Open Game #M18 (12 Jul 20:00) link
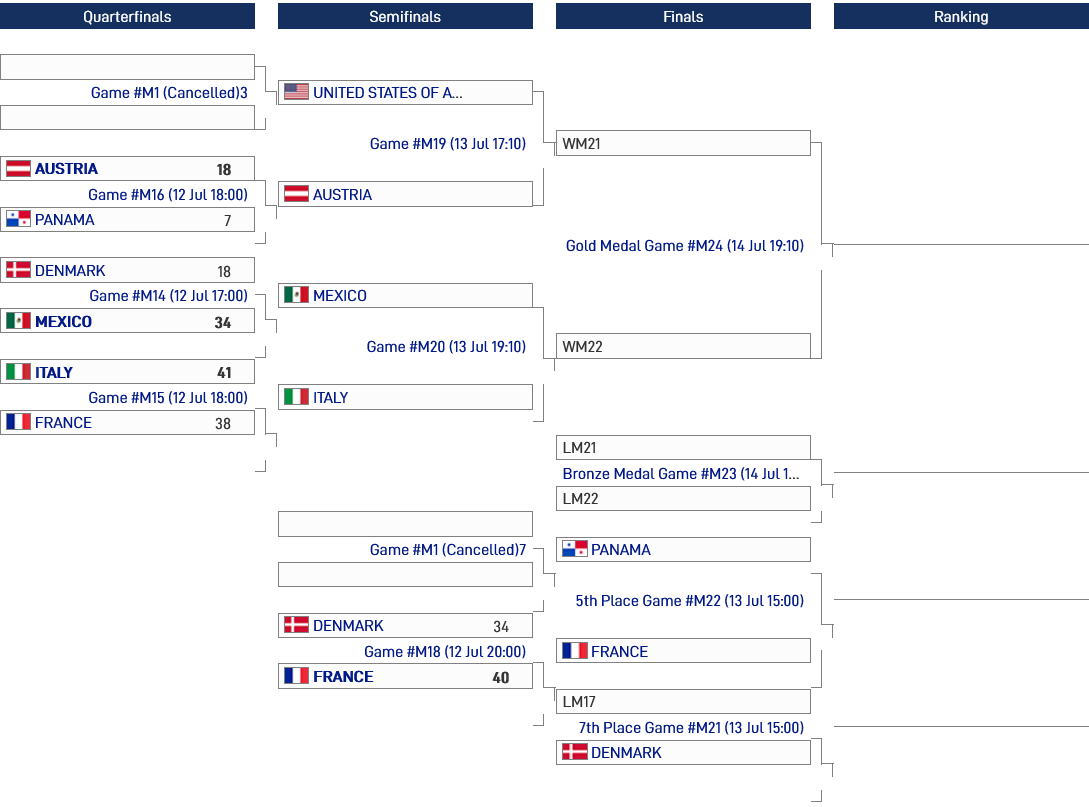This screenshot has height=807, width=1089. click(x=445, y=651)
